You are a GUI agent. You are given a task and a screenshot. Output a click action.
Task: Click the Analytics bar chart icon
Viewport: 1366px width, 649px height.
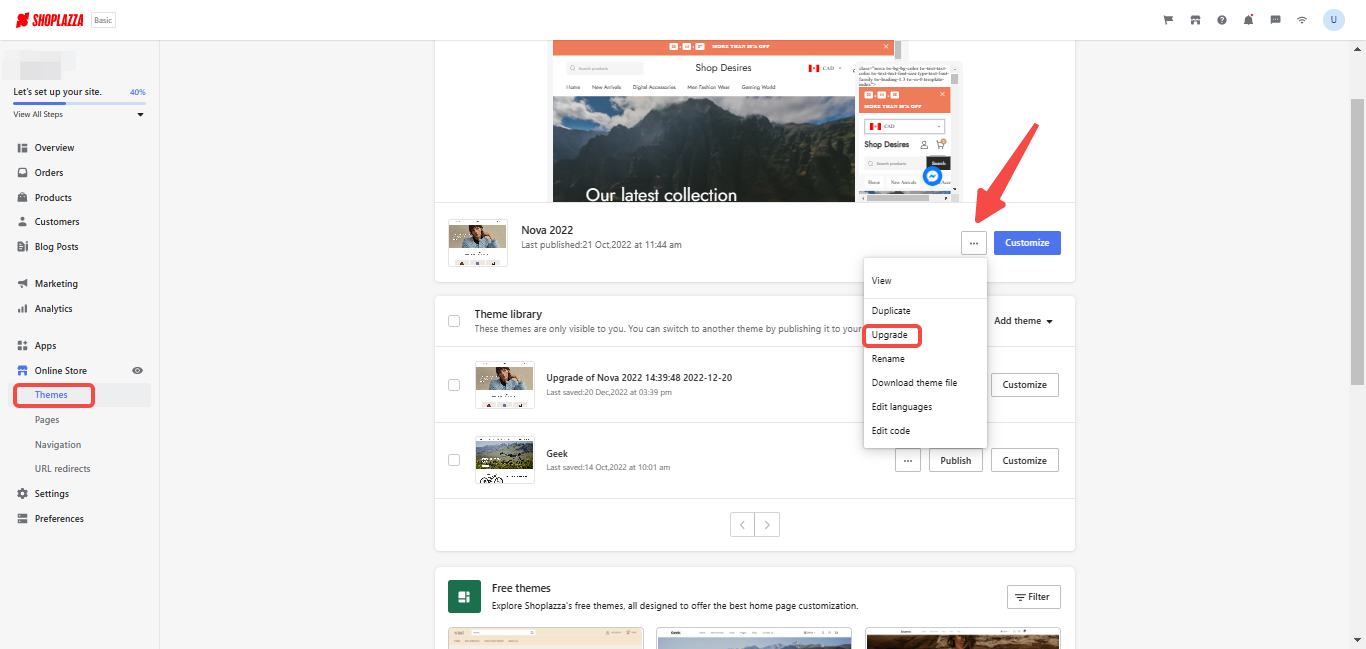[22, 309]
